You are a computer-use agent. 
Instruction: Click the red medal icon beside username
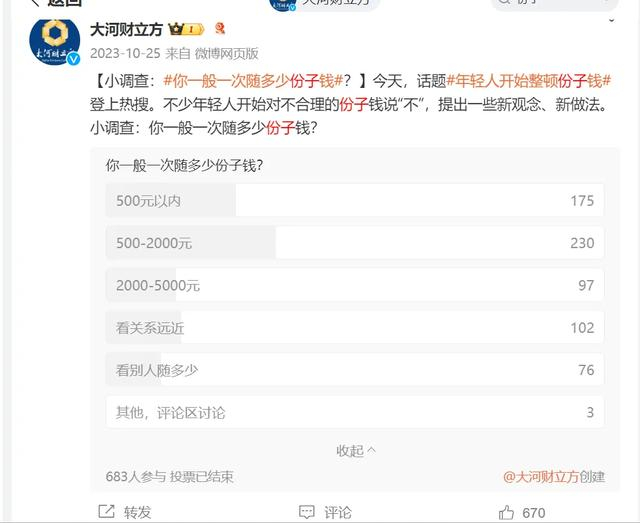pos(220,29)
